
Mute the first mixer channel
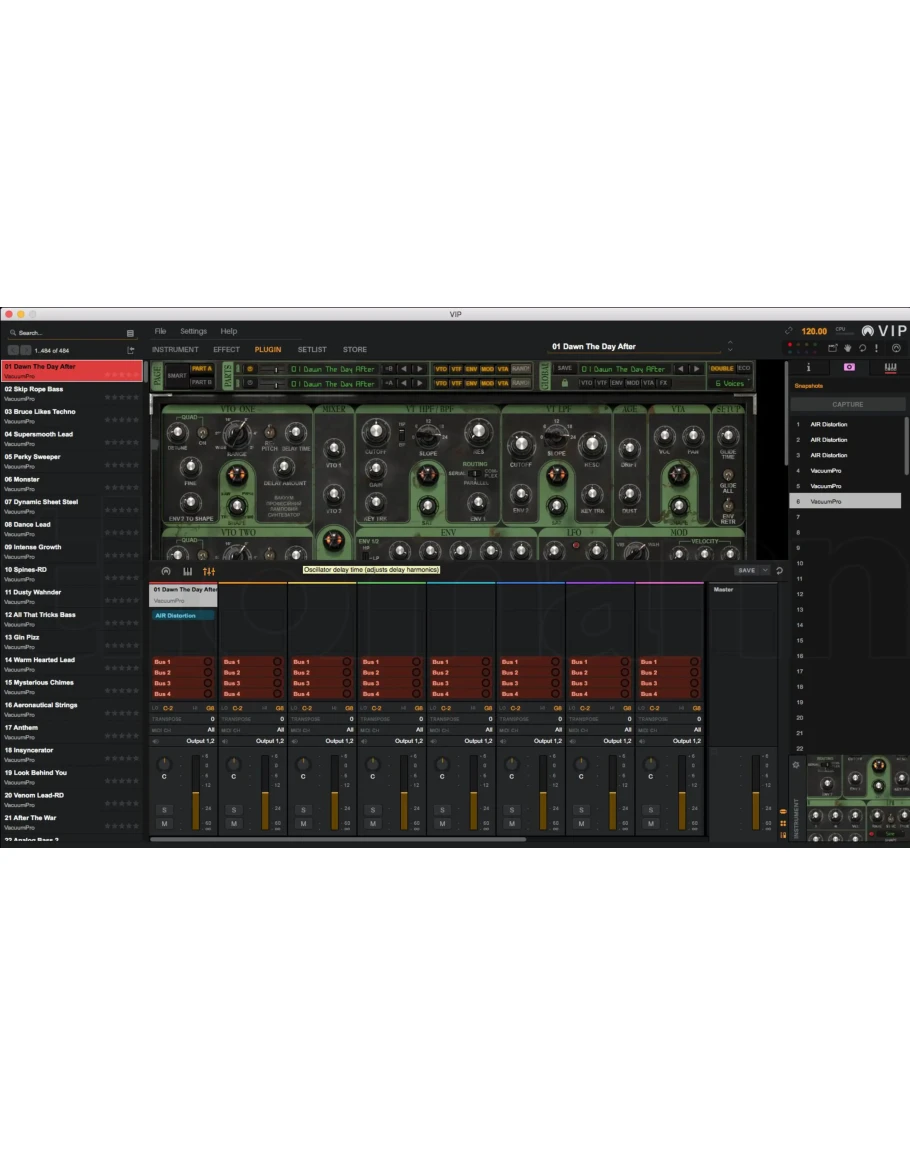[164, 824]
